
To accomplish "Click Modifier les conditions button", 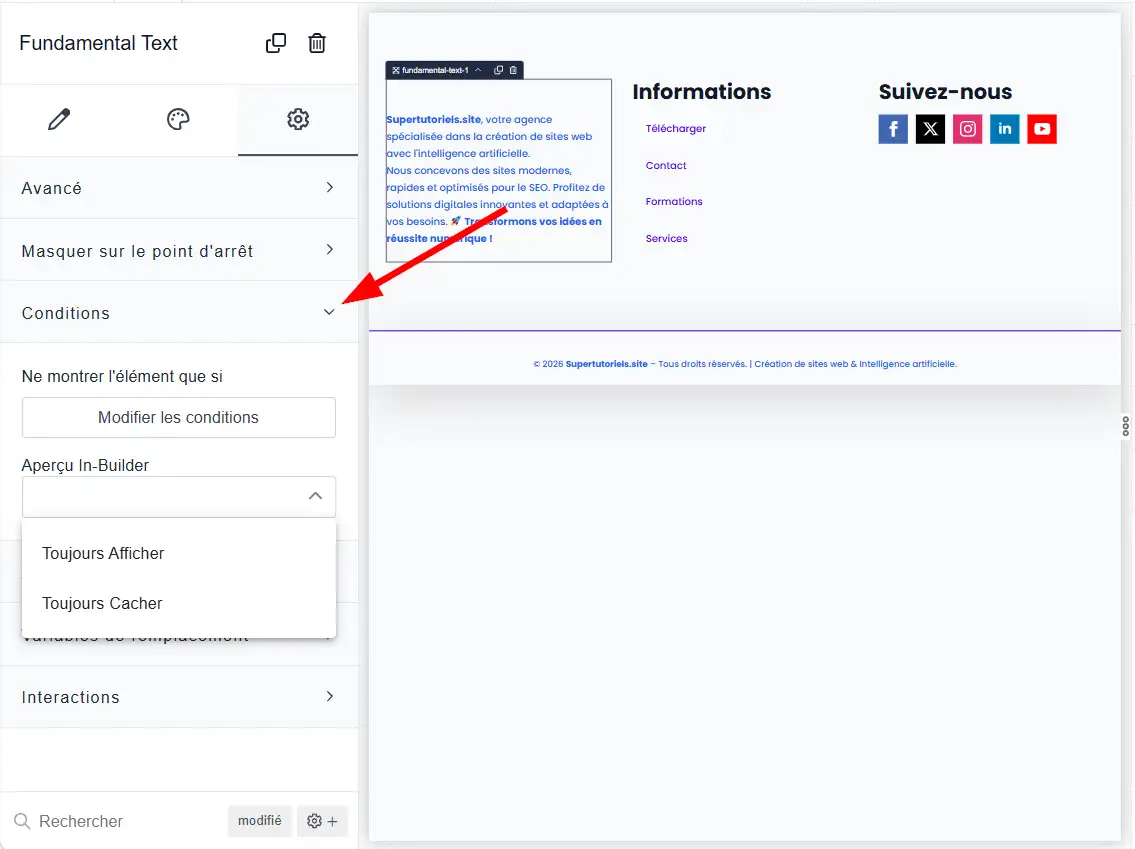I will (179, 418).
